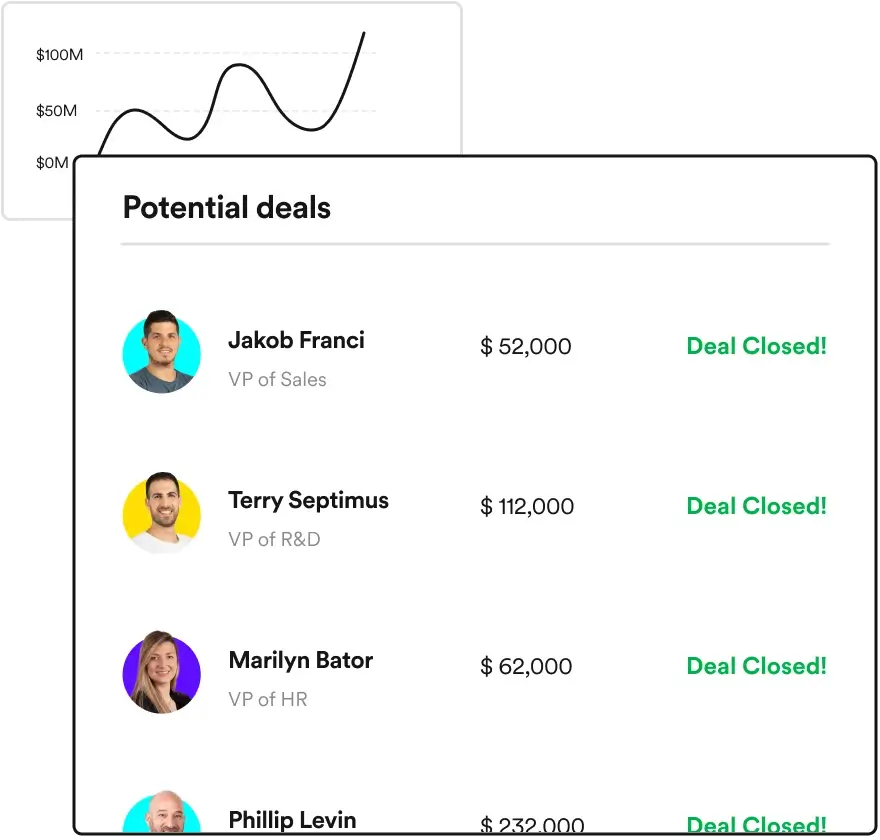Open Jakob Franci's name link

click(296, 340)
